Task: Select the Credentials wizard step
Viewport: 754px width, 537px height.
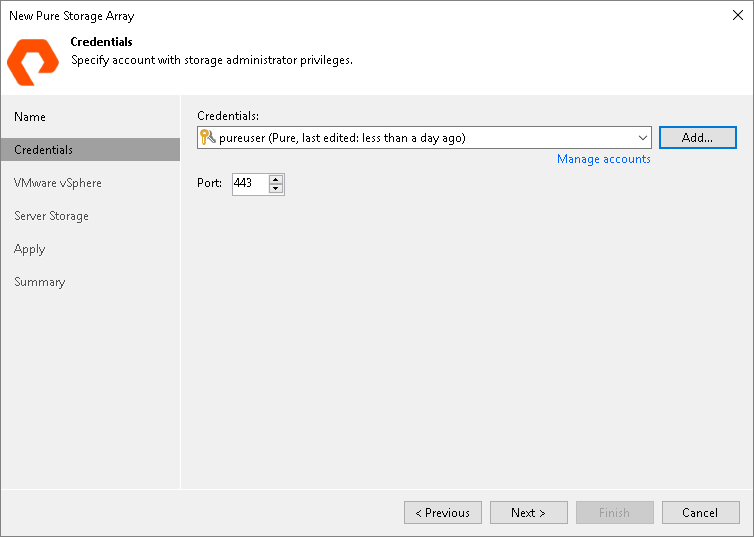Action: coord(90,150)
